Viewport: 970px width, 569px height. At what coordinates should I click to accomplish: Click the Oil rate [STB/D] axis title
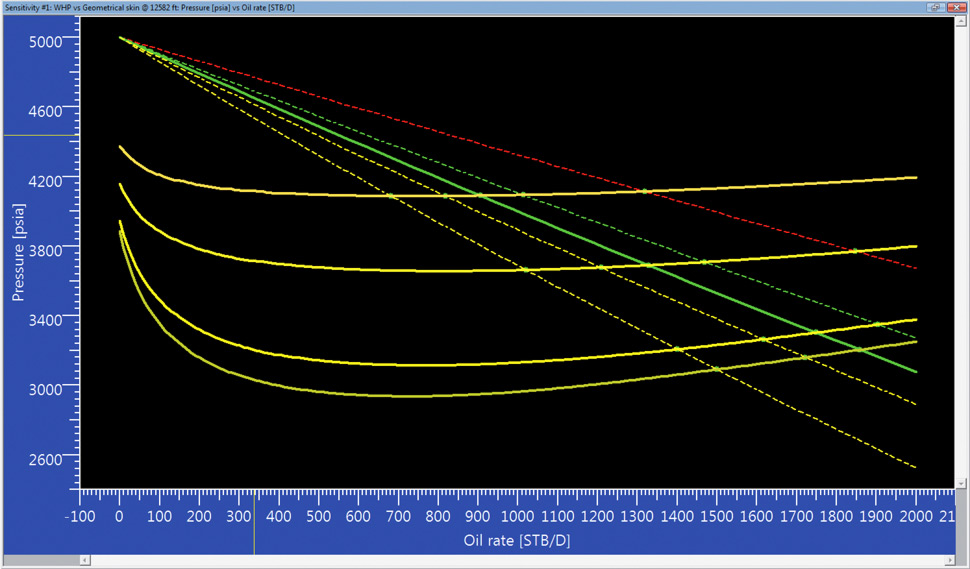(x=517, y=540)
